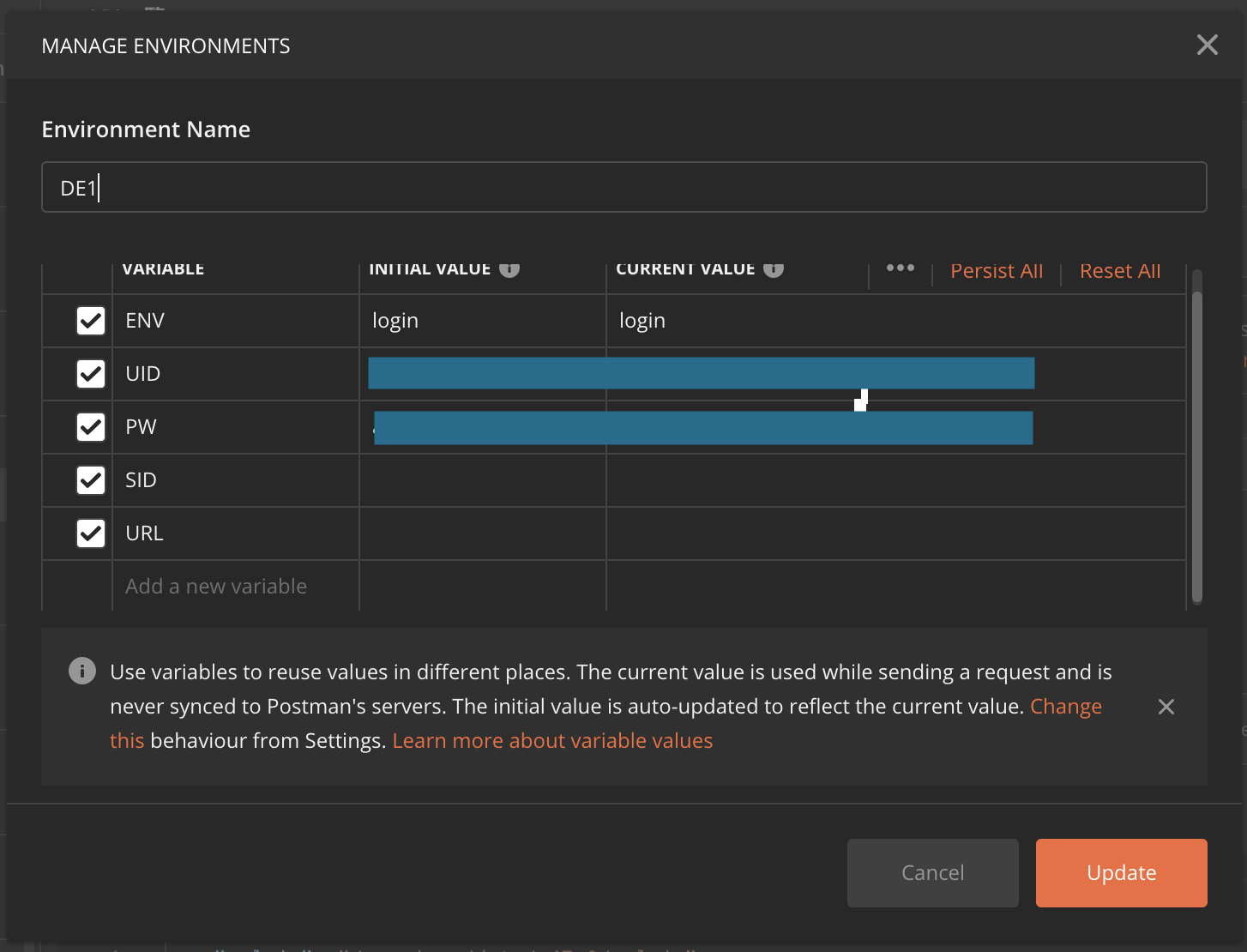Click SID current value cell
The image size is (1247, 952).
pos(896,480)
